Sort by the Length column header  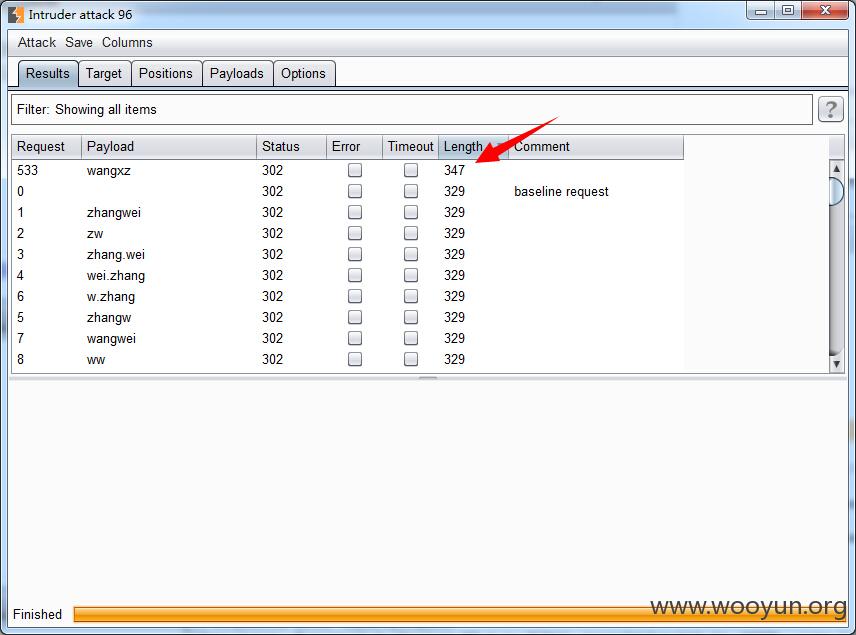tap(473, 146)
